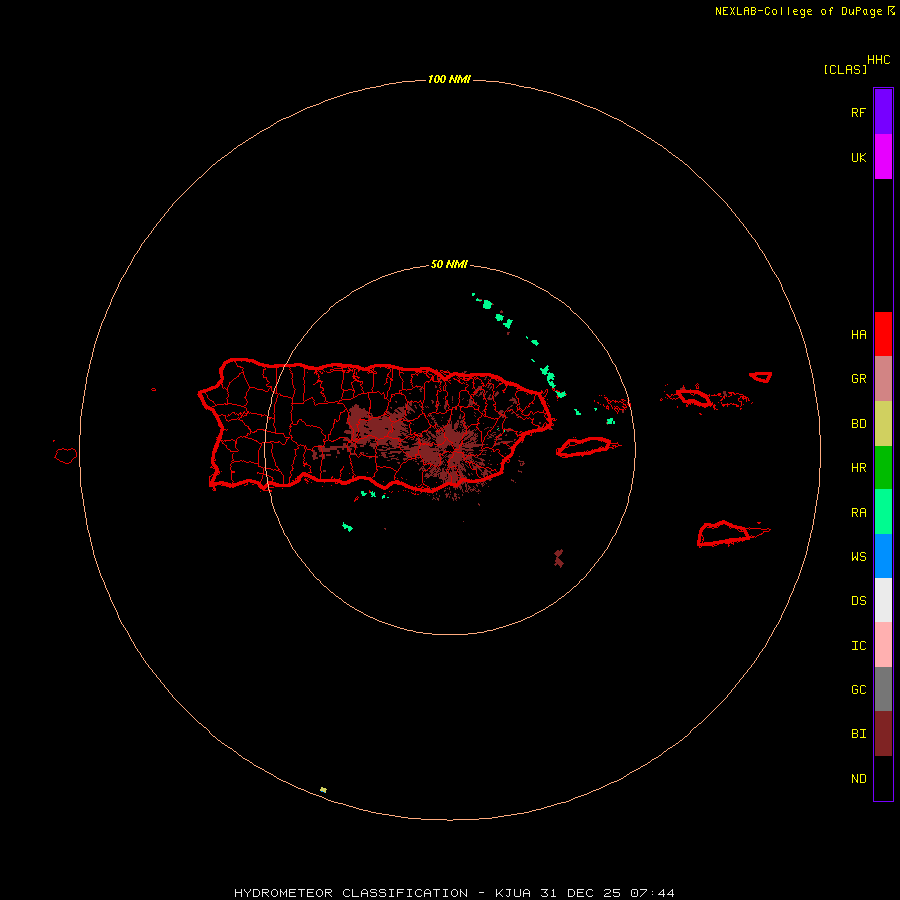The image size is (900, 900).
Task: Click the IC light pink legend swatch
Action: tap(883, 645)
